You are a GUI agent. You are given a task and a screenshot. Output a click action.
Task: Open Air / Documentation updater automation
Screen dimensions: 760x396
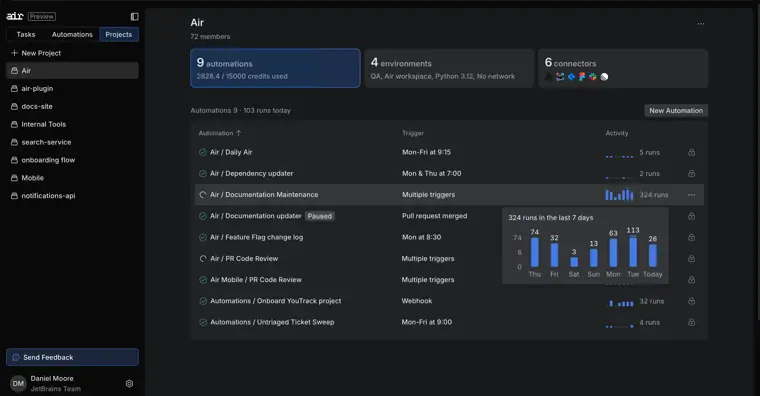coord(256,216)
